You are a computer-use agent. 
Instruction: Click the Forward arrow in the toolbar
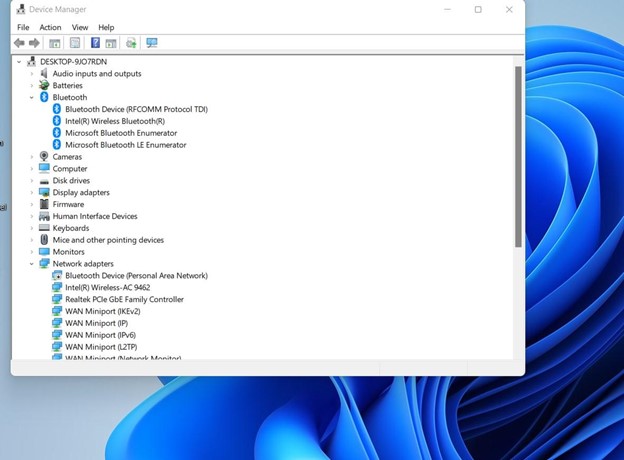[34, 43]
